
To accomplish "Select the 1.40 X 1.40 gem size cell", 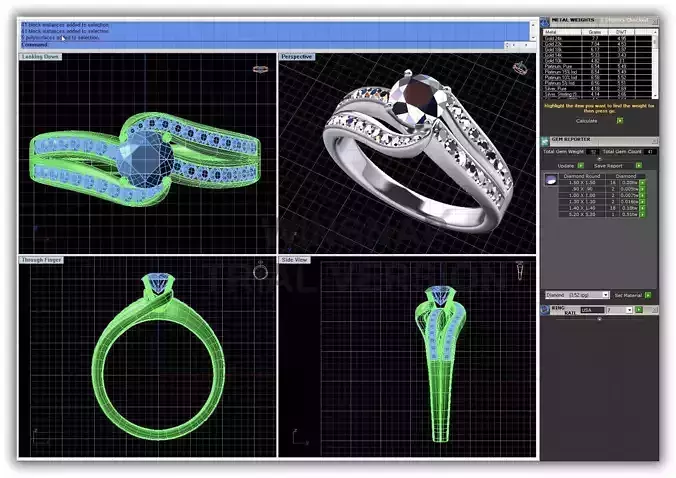I will [582, 208].
